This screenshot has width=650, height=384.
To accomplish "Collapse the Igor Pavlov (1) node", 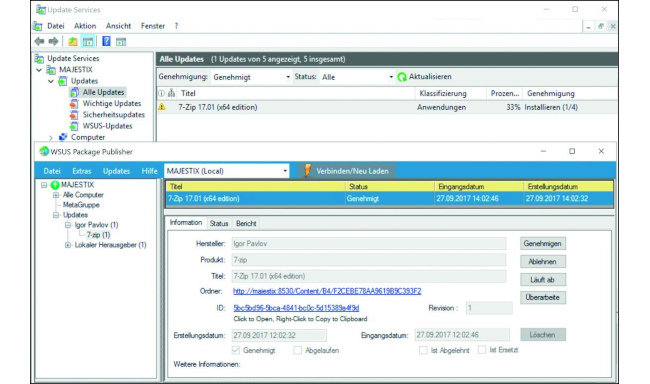I will point(68,225).
